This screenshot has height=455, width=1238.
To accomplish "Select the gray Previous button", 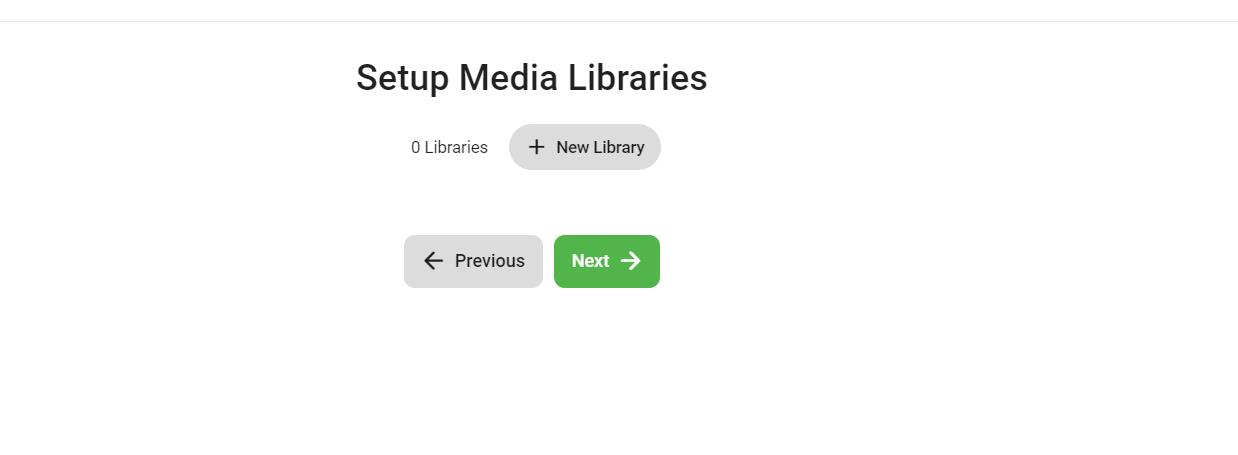I will [x=473, y=261].
